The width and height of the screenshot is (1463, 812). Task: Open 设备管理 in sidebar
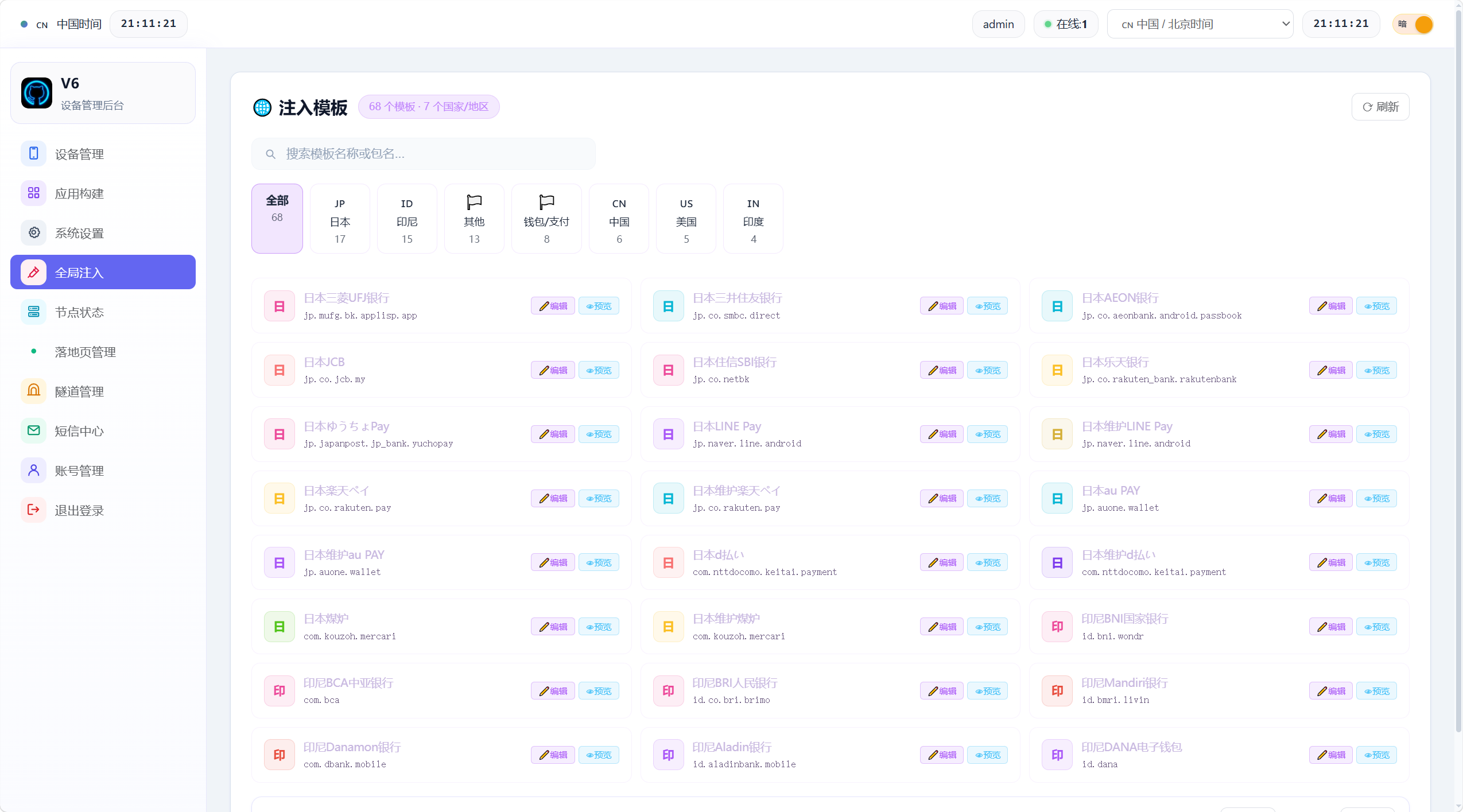103,154
